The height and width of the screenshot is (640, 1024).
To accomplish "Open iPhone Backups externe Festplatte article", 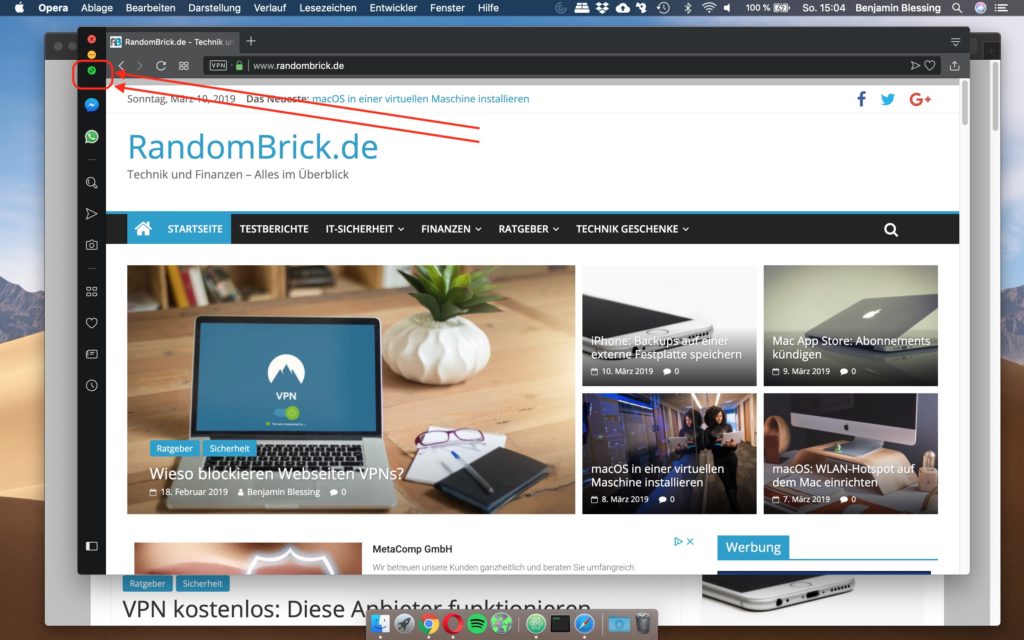I will click(666, 347).
